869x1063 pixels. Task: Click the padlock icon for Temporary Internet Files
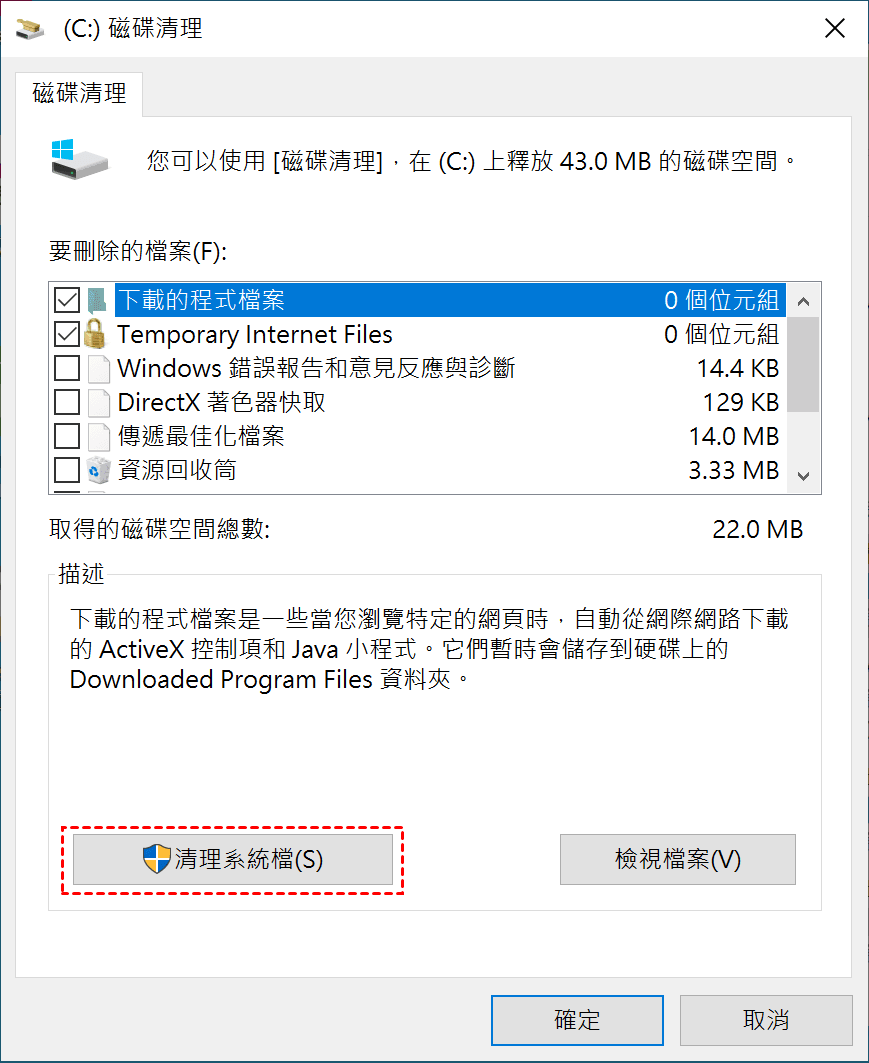[x=97, y=334]
